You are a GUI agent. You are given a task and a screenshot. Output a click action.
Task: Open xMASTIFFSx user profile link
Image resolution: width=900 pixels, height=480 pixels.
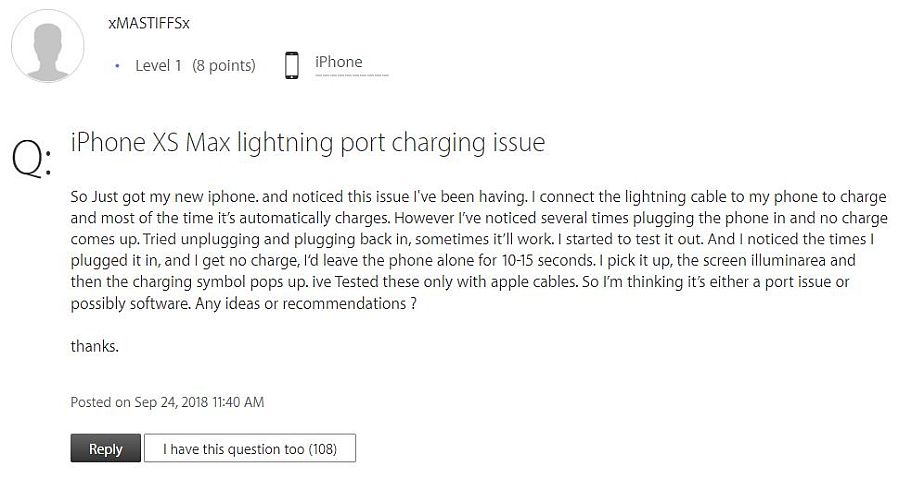pyautogui.click(x=149, y=24)
